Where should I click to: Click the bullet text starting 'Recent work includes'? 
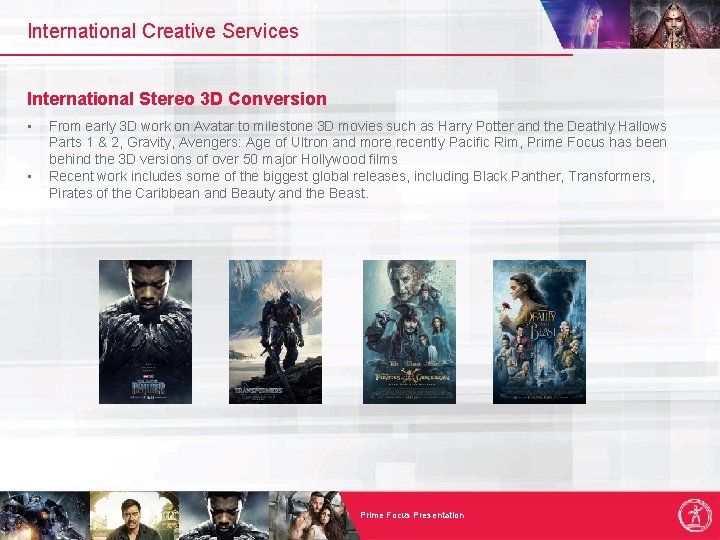pyautogui.click(x=352, y=185)
